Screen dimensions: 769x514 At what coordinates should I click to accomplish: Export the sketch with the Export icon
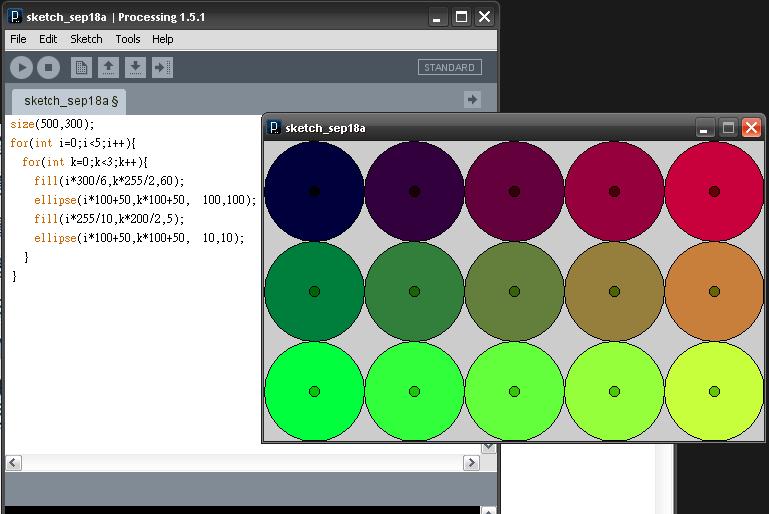[162, 68]
